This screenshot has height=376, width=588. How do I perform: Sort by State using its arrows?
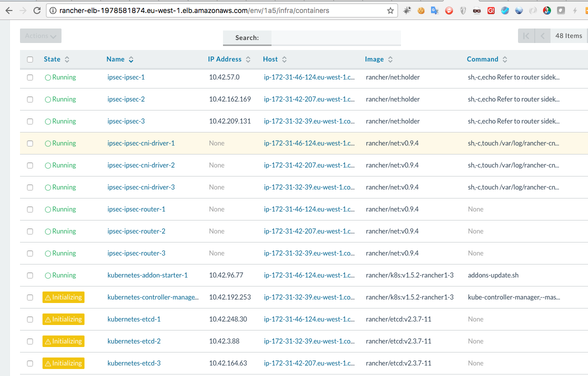(x=67, y=59)
